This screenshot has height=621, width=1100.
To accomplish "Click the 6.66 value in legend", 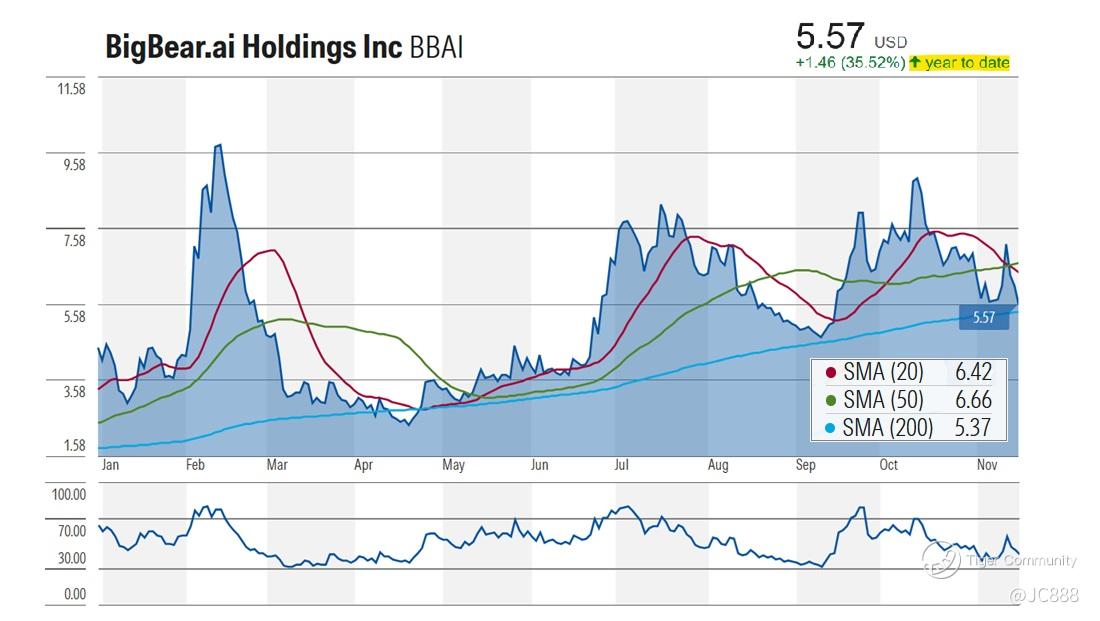I will point(973,400).
